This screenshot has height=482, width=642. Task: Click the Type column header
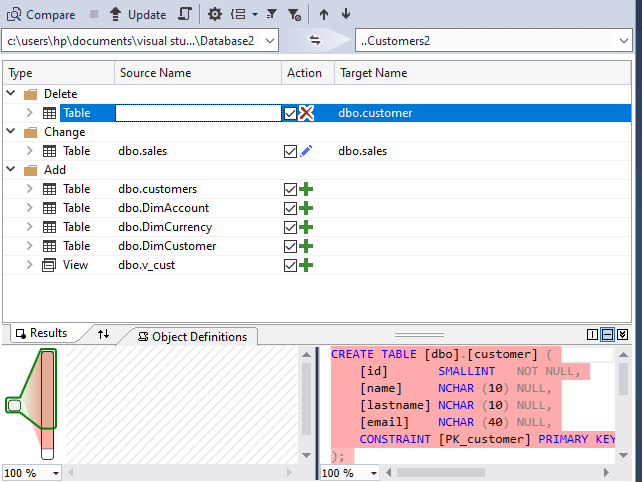(x=59, y=73)
